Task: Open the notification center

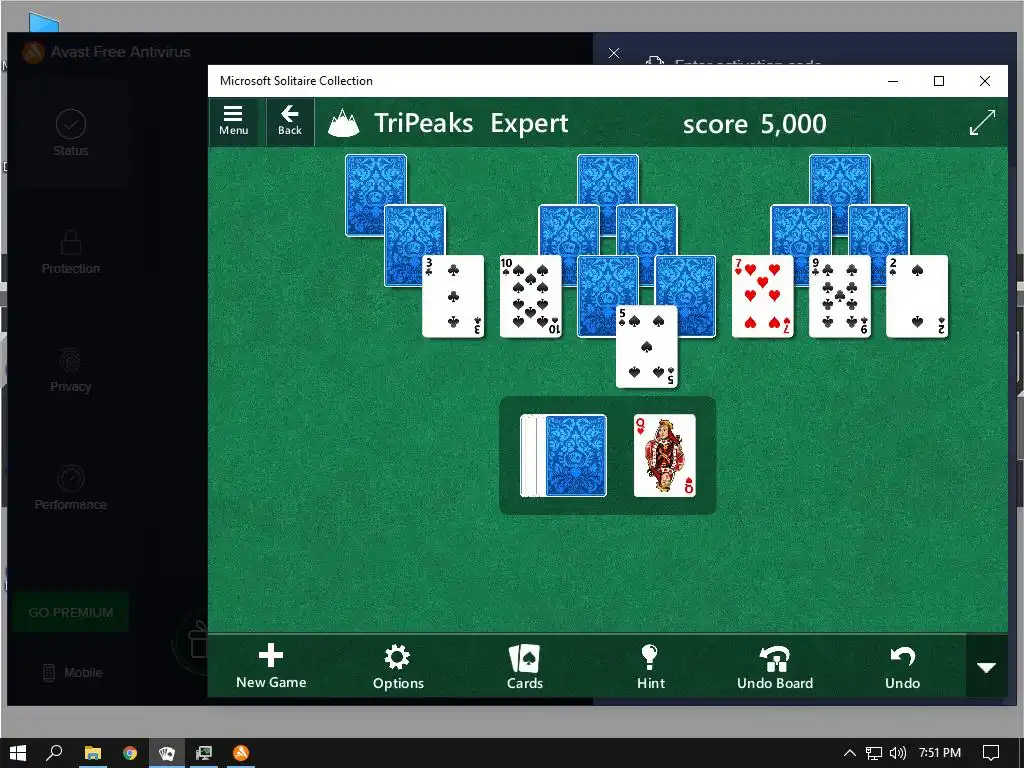Action: coord(991,753)
